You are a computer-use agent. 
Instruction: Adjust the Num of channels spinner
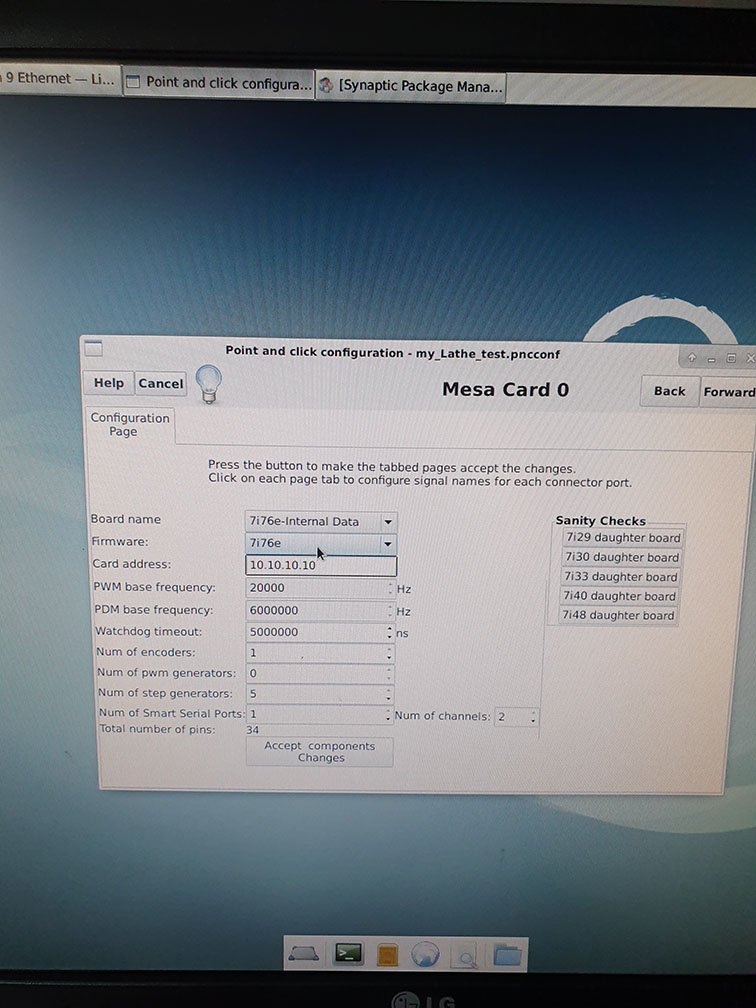point(533,717)
